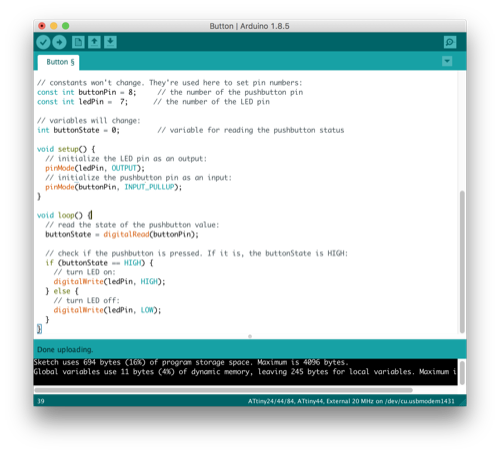Click the line 'const int ledPin = 7;'
Screen dimensions: 500x454
point(82,102)
